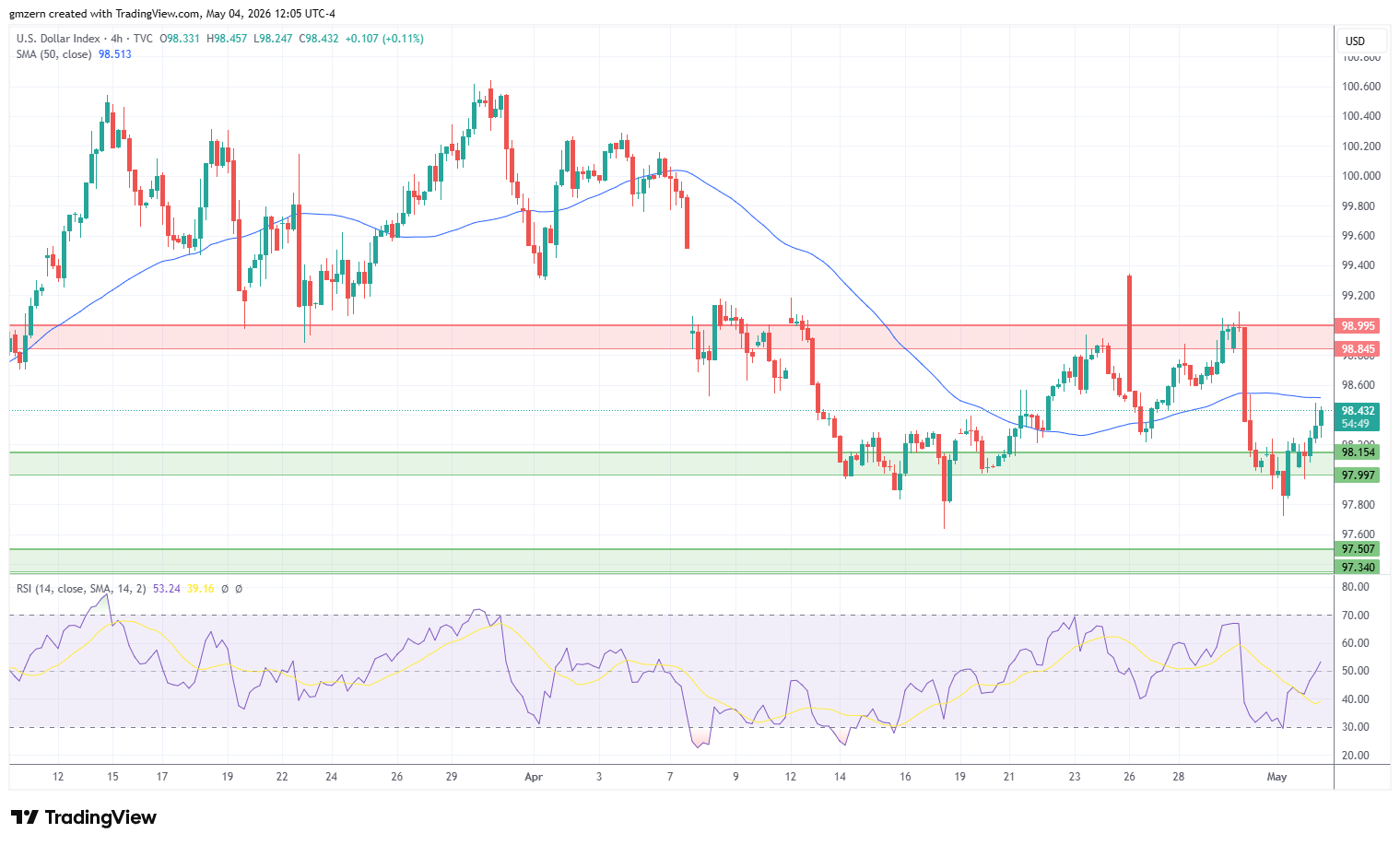The height and width of the screenshot is (845, 1400).
Task: Click the 100.000 price axis label
Action: 1361,176
